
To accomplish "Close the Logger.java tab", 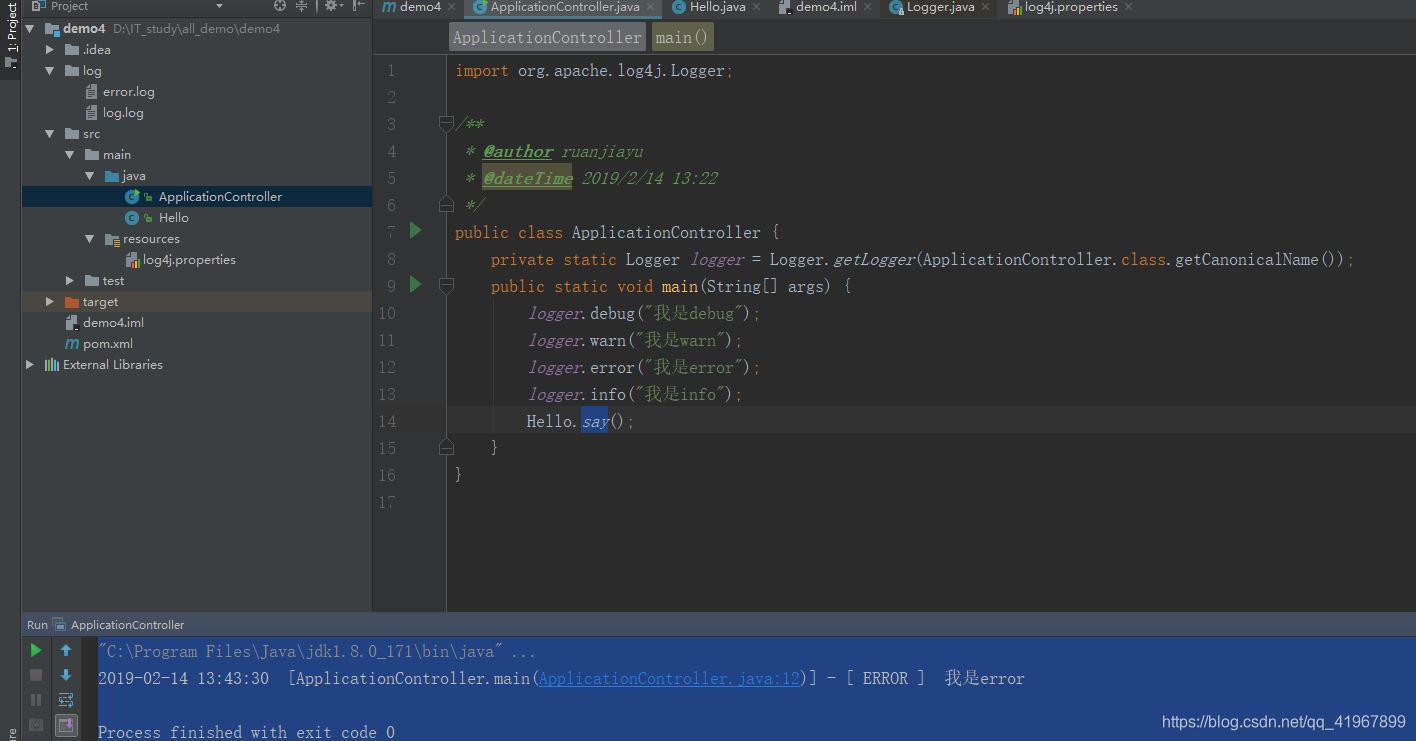I will tap(986, 7).
